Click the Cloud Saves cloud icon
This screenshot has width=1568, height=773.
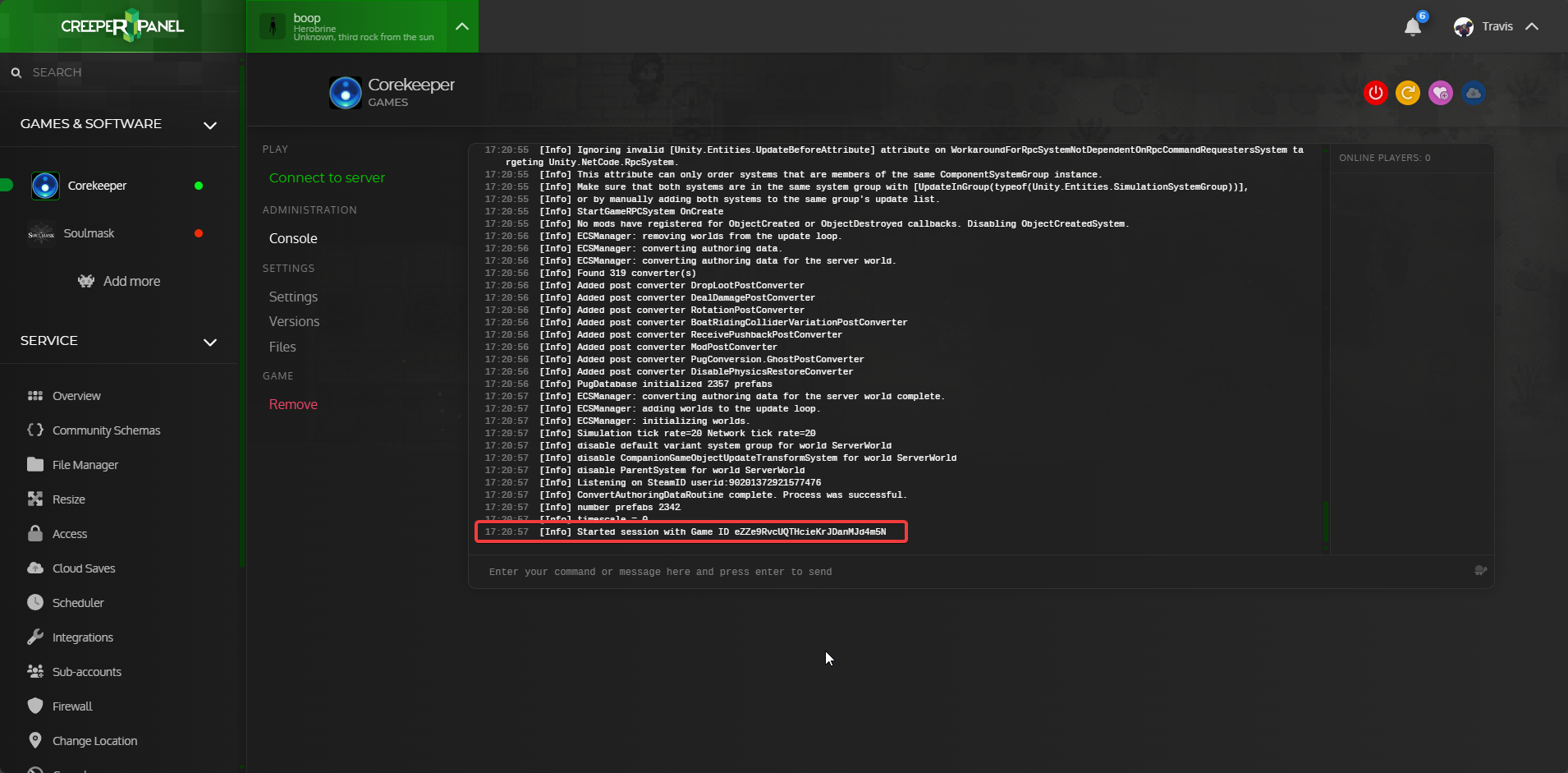click(35, 568)
